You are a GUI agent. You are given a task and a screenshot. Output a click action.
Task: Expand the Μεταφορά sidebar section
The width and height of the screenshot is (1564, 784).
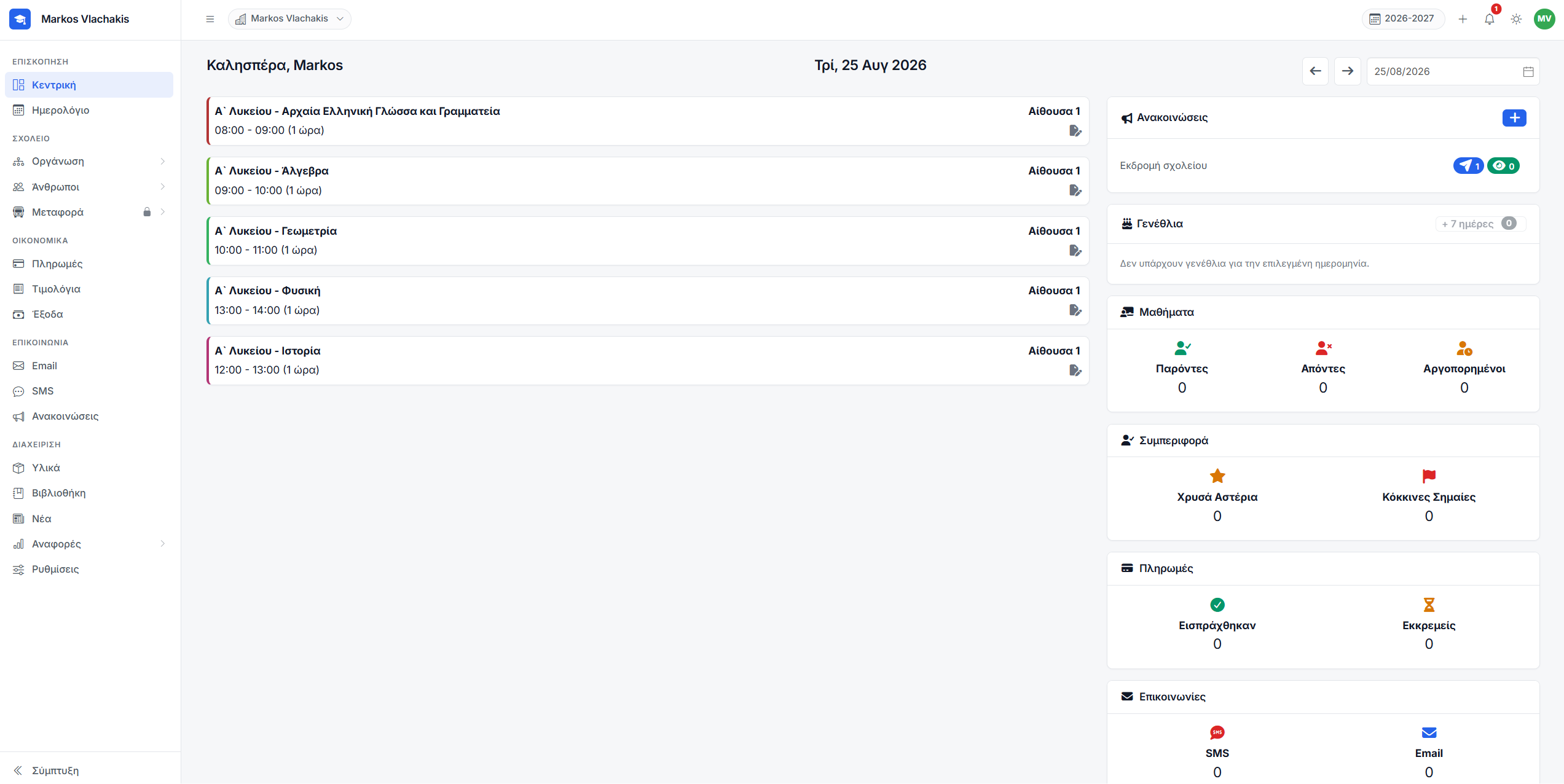[89, 212]
